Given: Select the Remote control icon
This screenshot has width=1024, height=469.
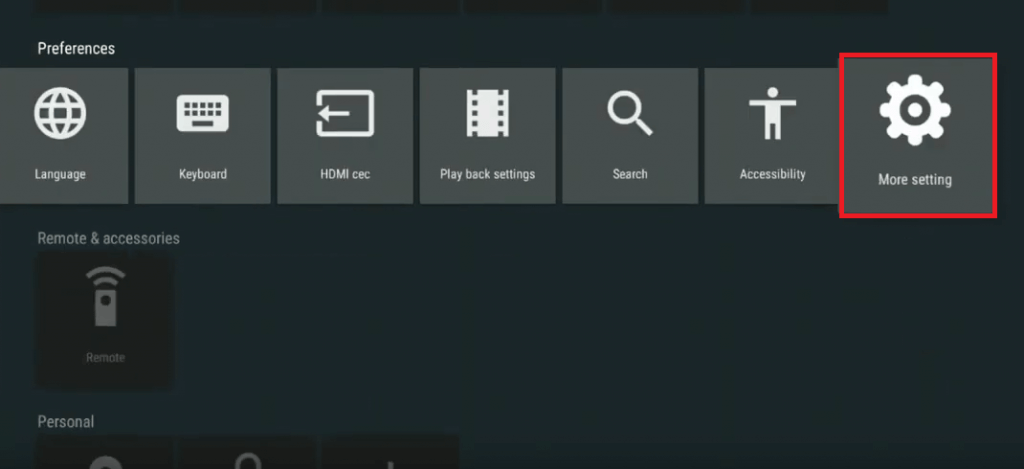Looking at the screenshot, I should coord(105,296).
